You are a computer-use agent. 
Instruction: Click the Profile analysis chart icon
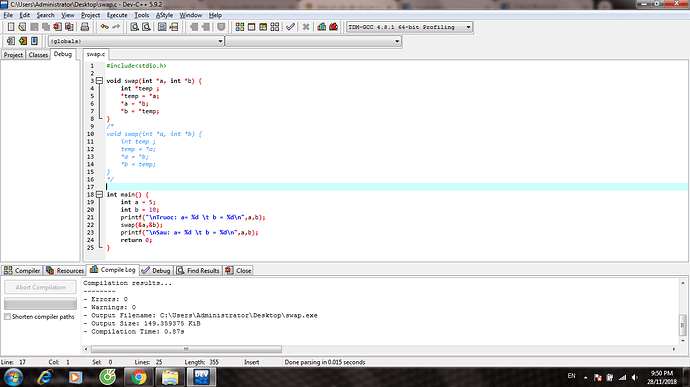click(322, 27)
